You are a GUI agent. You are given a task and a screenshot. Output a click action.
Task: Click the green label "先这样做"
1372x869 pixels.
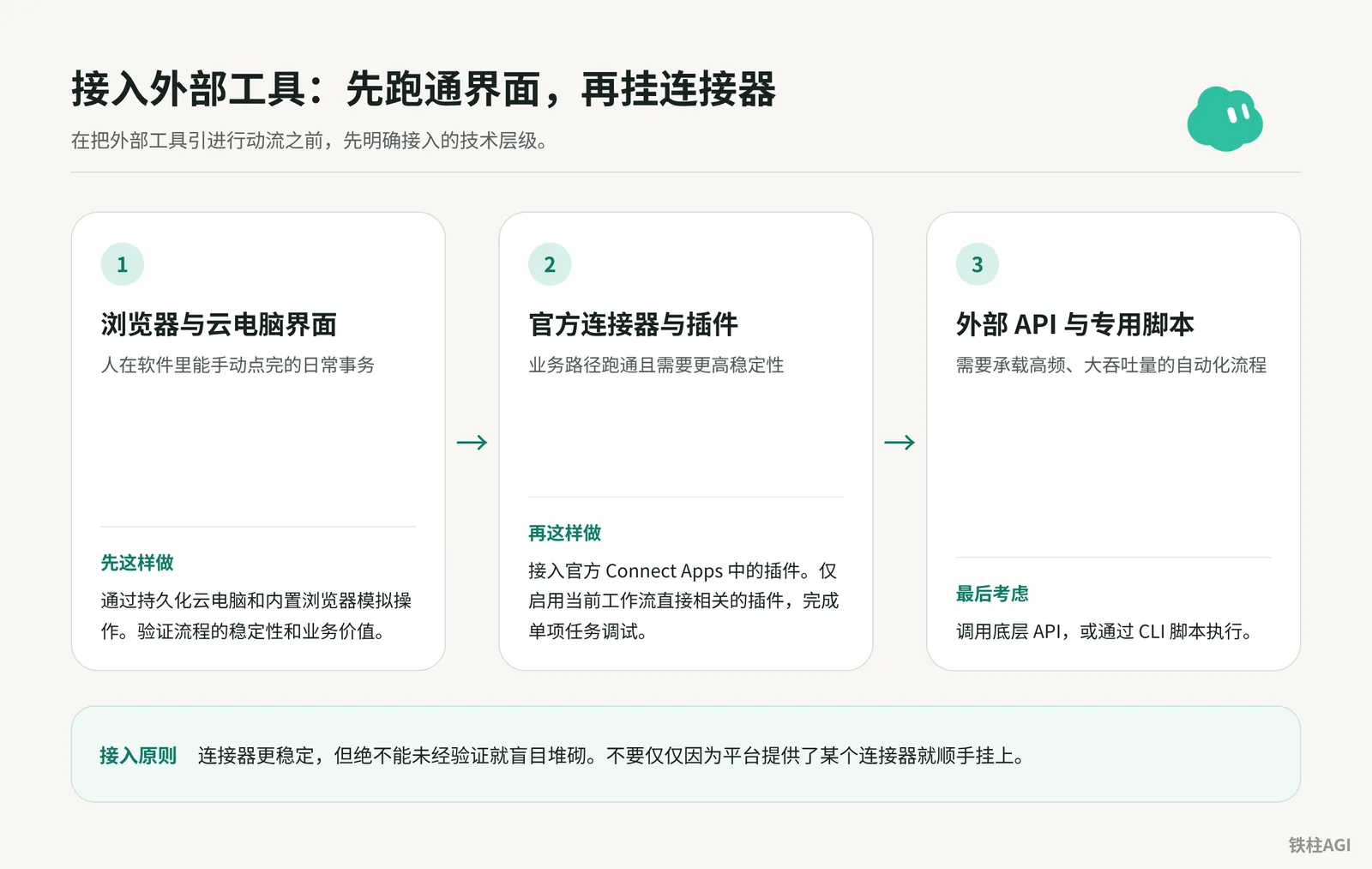click(x=137, y=563)
